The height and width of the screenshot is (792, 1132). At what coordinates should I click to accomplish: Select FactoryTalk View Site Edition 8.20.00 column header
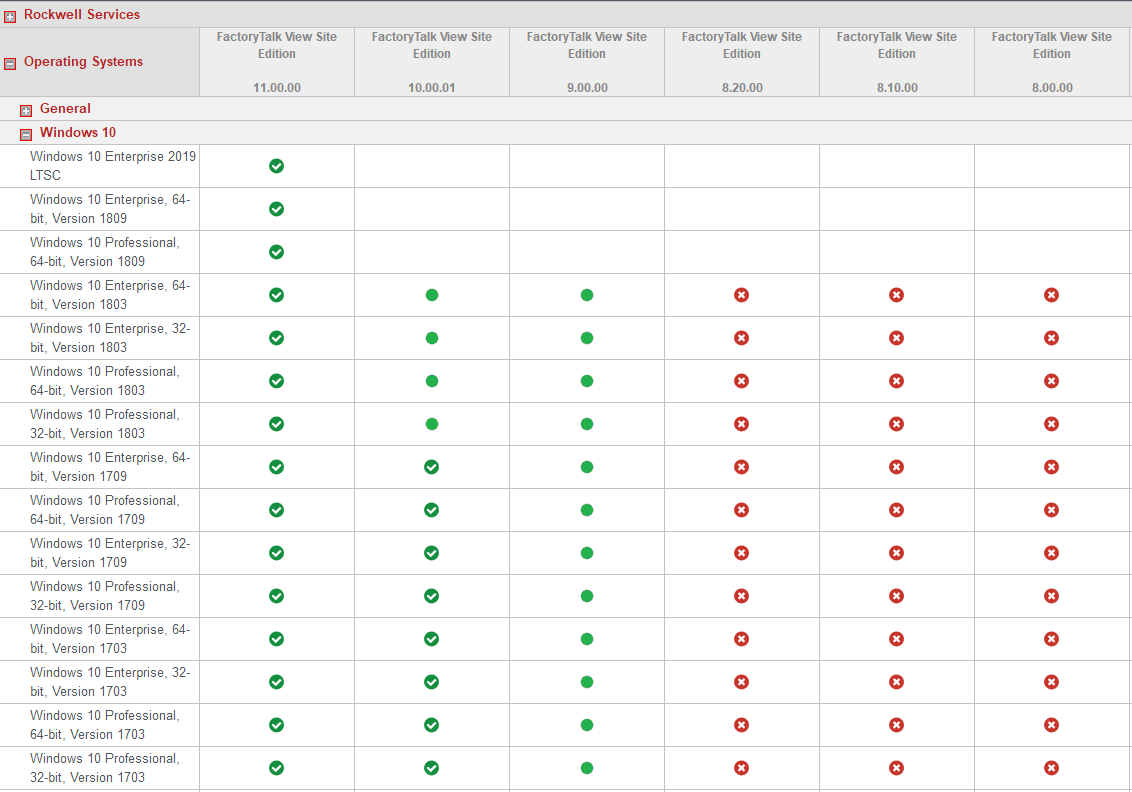741,62
